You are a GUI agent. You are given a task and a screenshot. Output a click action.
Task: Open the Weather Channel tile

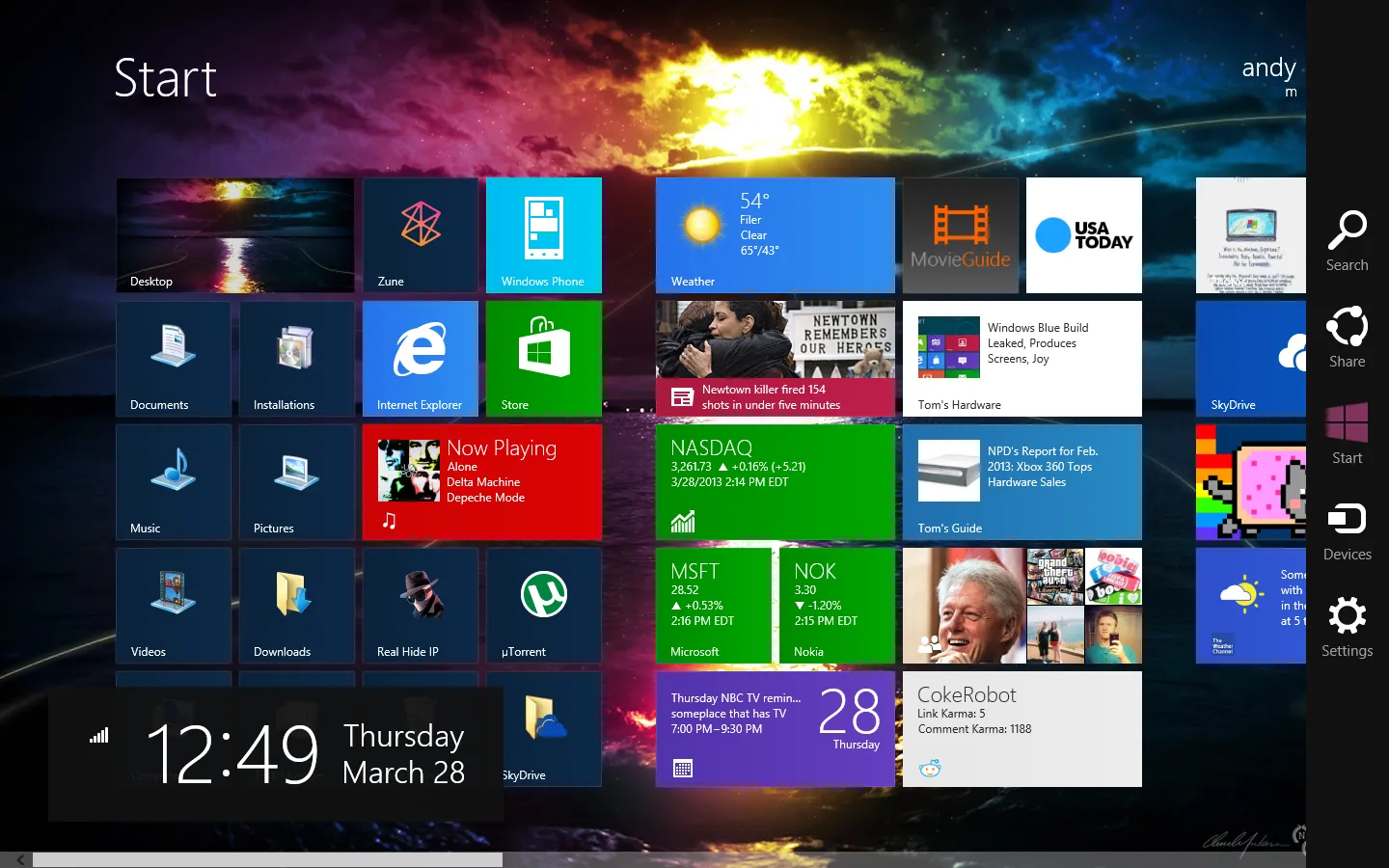[x=1251, y=606]
